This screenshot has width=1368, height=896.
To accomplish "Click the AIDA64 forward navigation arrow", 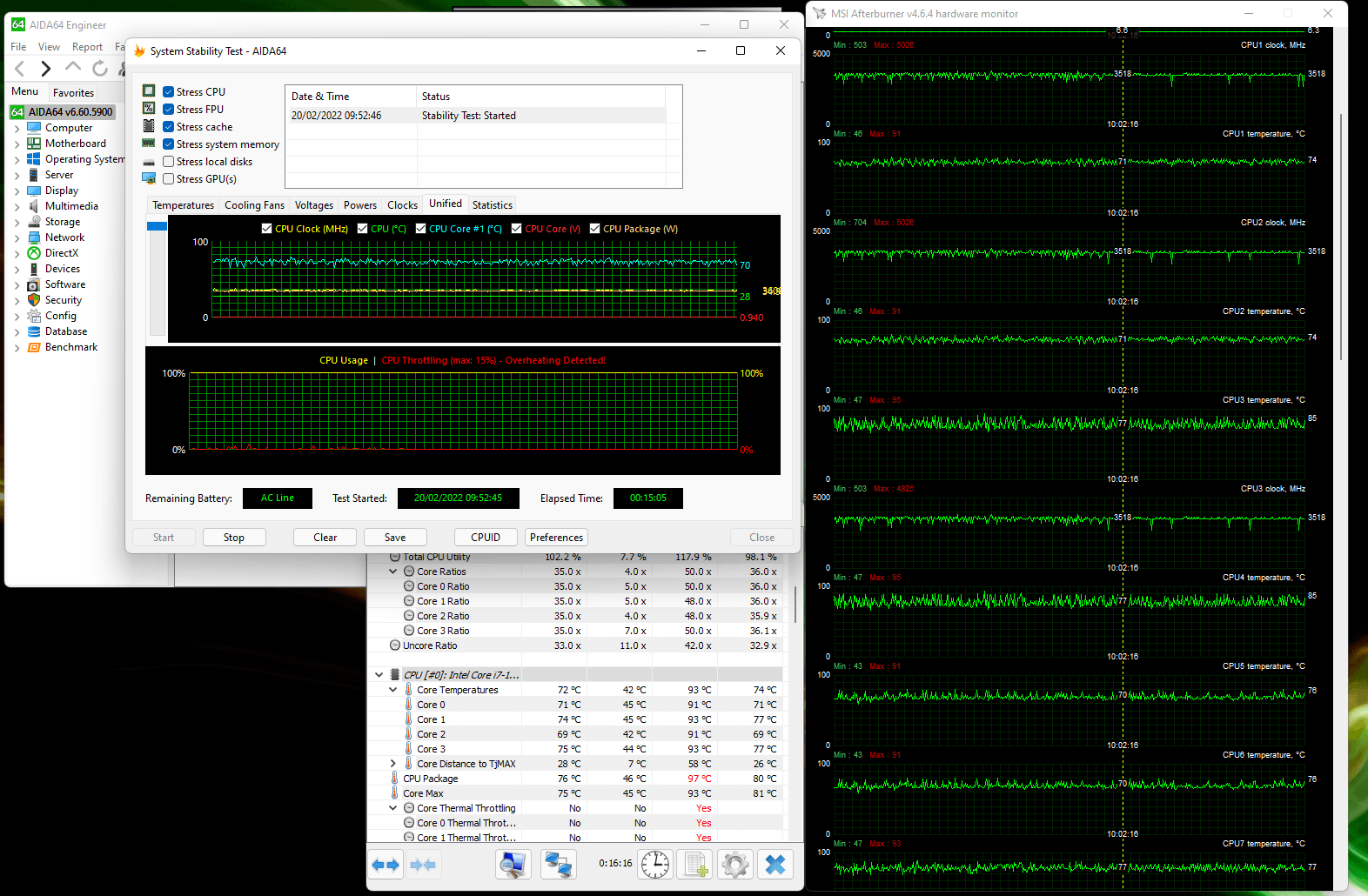I will pyautogui.click(x=46, y=68).
